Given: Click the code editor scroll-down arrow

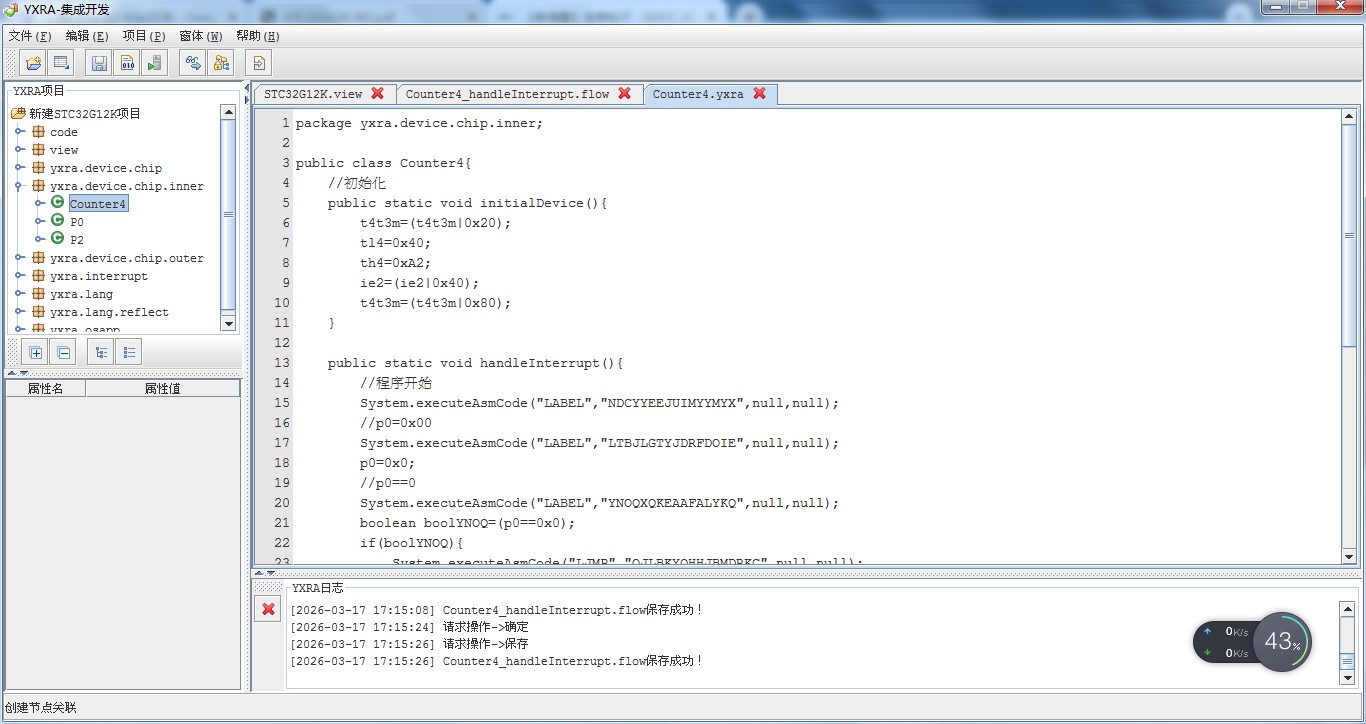Looking at the screenshot, I should [1349, 557].
